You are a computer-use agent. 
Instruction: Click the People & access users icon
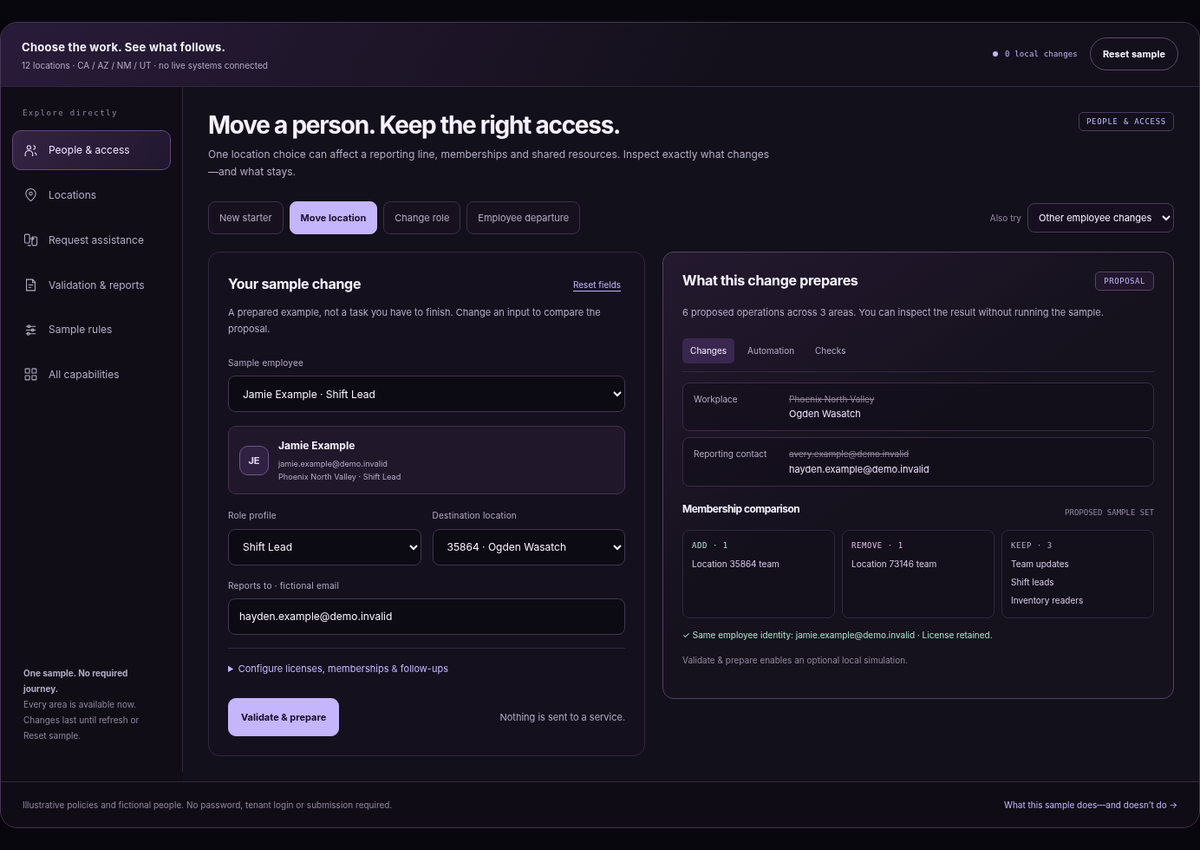coord(30,150)
